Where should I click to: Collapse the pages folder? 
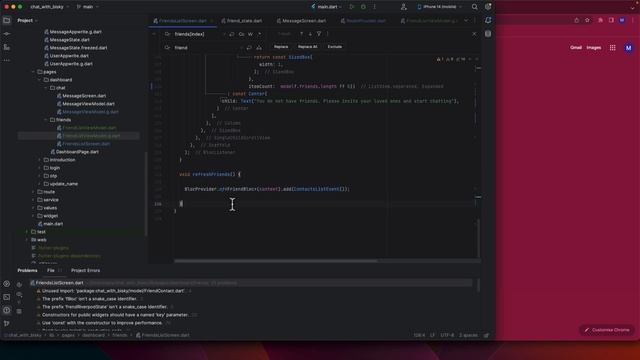[x=33, y=72]
